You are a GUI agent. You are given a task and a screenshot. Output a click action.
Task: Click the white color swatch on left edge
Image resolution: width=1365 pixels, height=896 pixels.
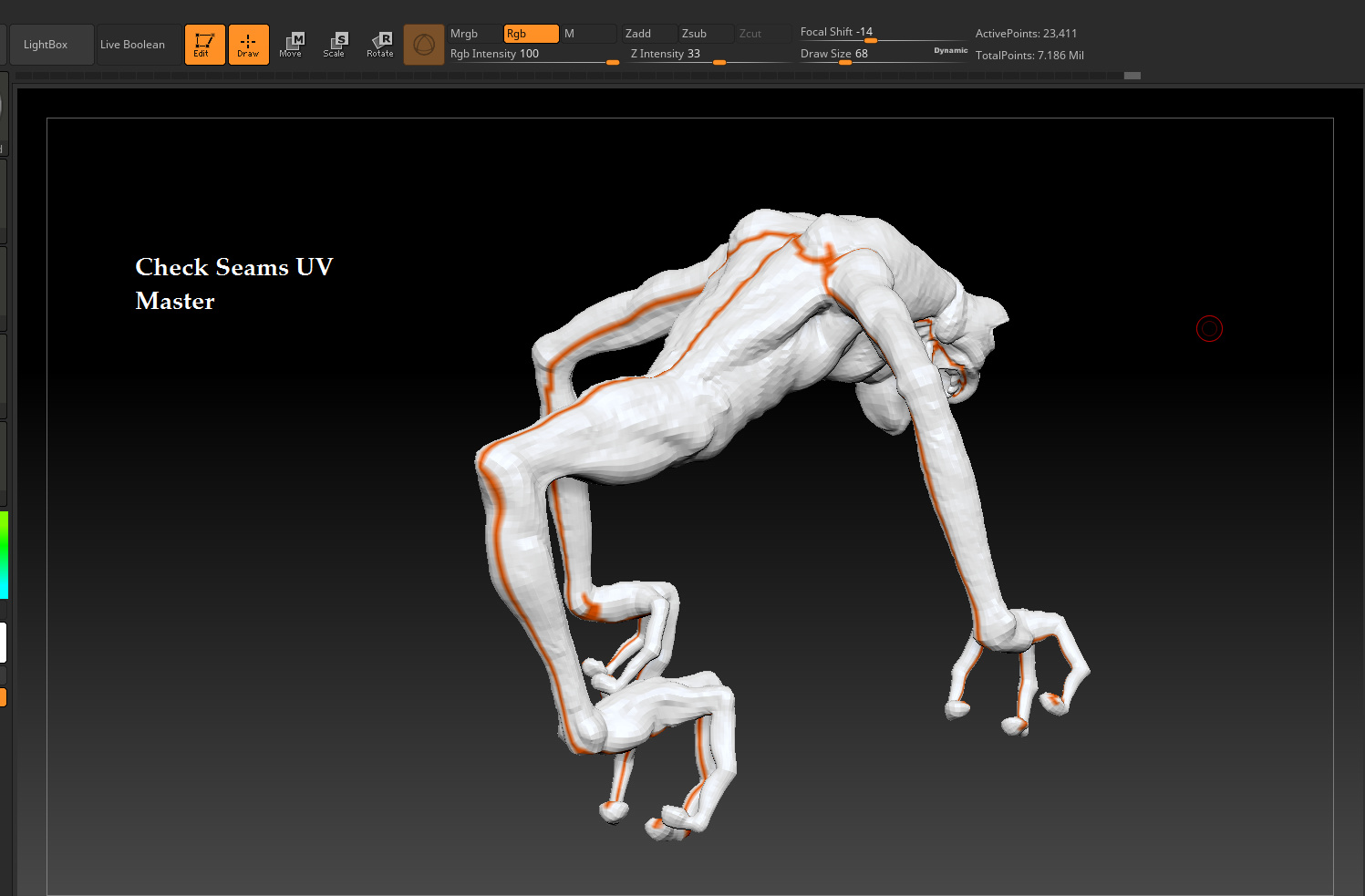[x=4, y=643]
